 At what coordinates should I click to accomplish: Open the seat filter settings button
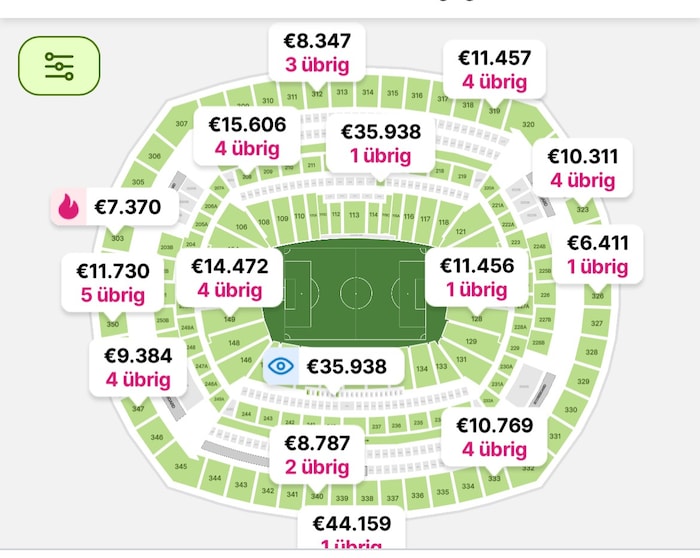59,66
